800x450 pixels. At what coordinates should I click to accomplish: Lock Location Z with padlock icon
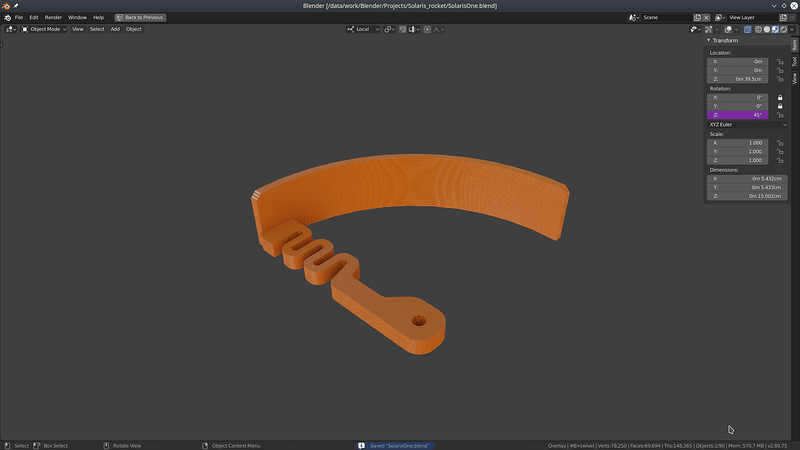point(780,79)
